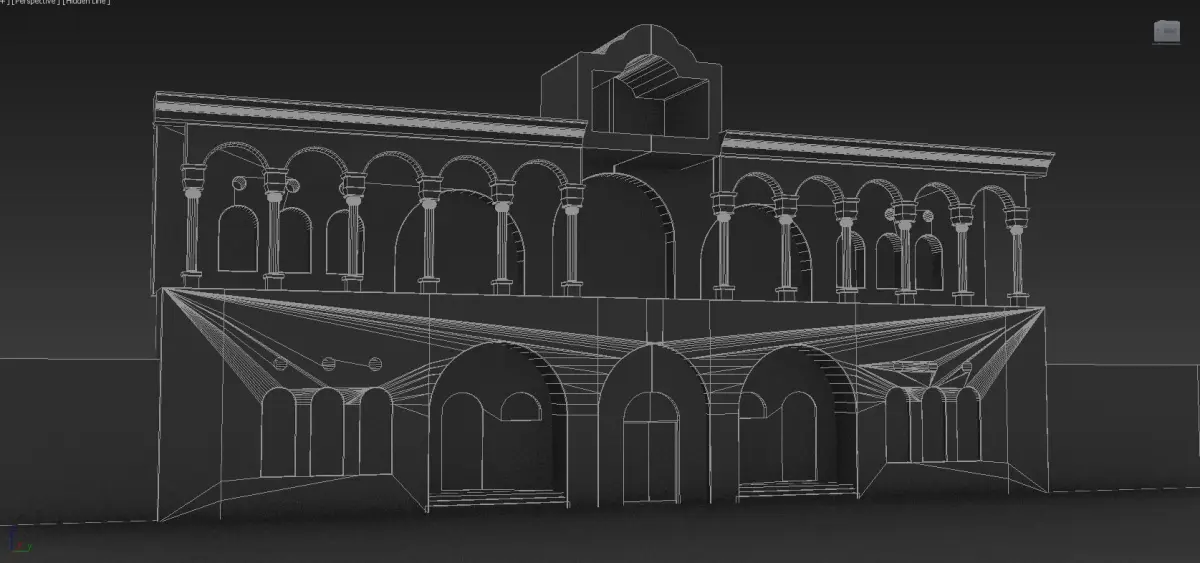The width and height of the screenshot is (1200, 563).
Task: Select the leftmost upper-floor column
Action: (191, 224)
